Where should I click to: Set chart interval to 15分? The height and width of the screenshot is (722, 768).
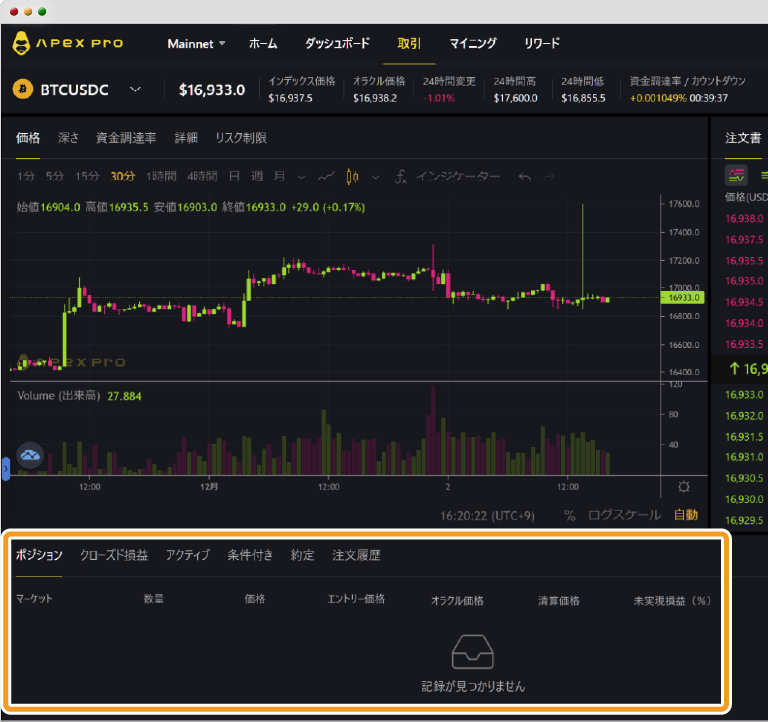[x=87, y=176]
